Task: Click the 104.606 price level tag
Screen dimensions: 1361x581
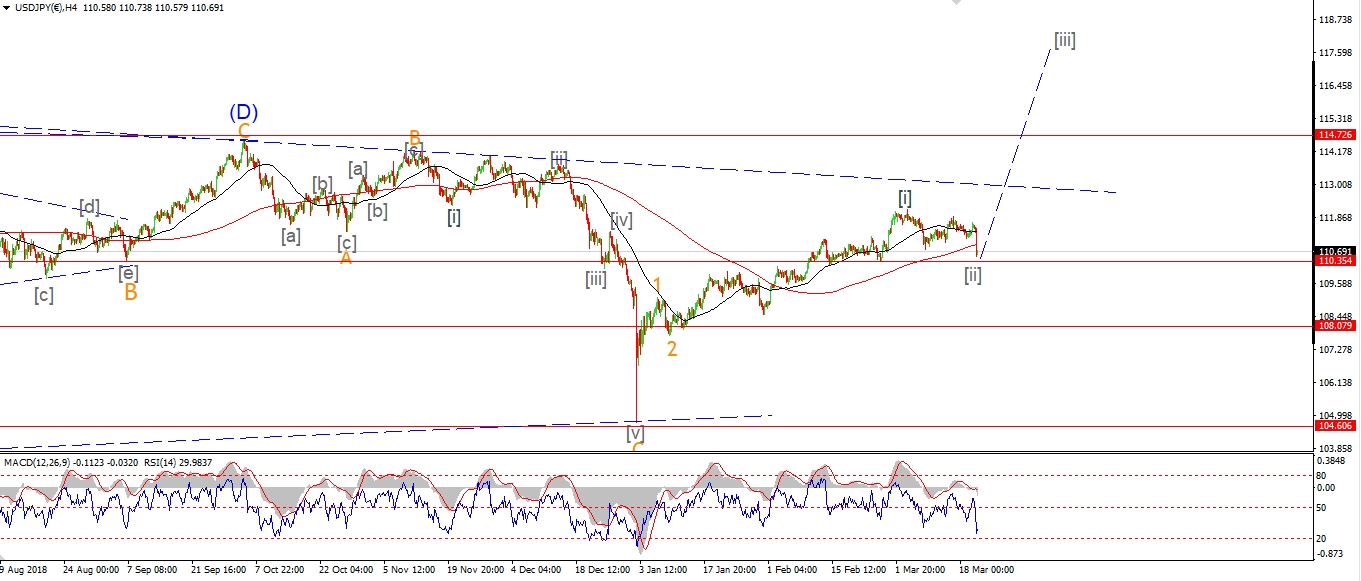Action: tap(1336, 426)
